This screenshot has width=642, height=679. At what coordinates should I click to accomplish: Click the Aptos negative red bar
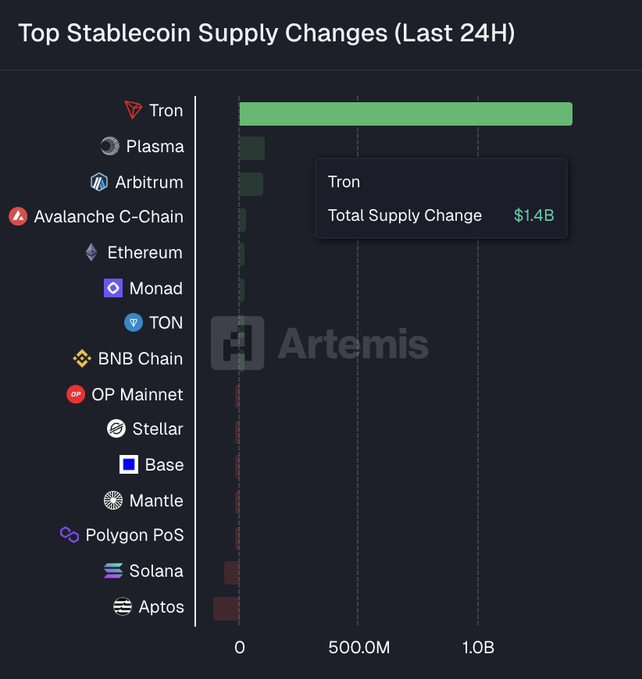pyautogui.click(x=226, y=608)
